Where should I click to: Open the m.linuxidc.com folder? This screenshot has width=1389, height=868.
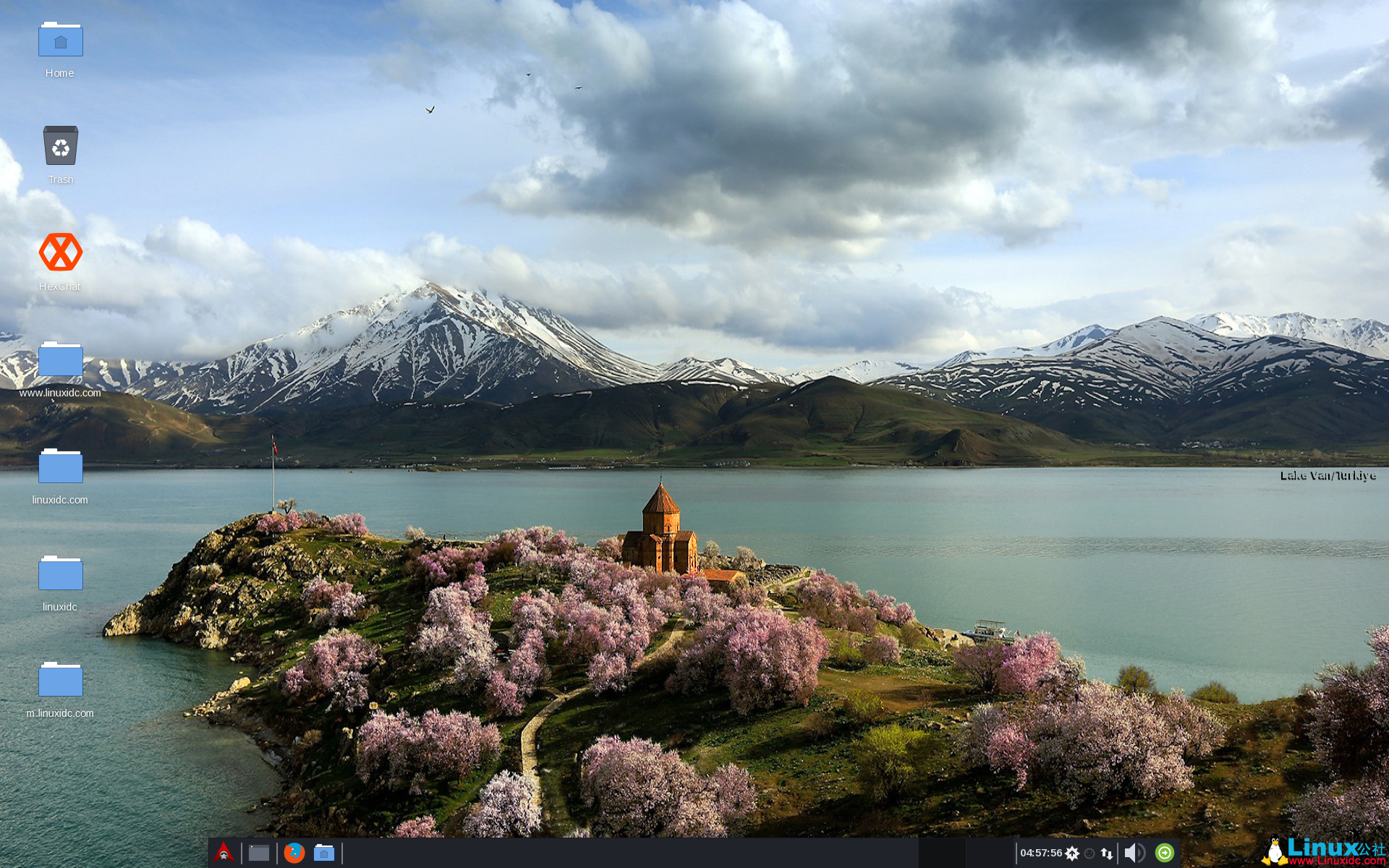click(61, 679)
